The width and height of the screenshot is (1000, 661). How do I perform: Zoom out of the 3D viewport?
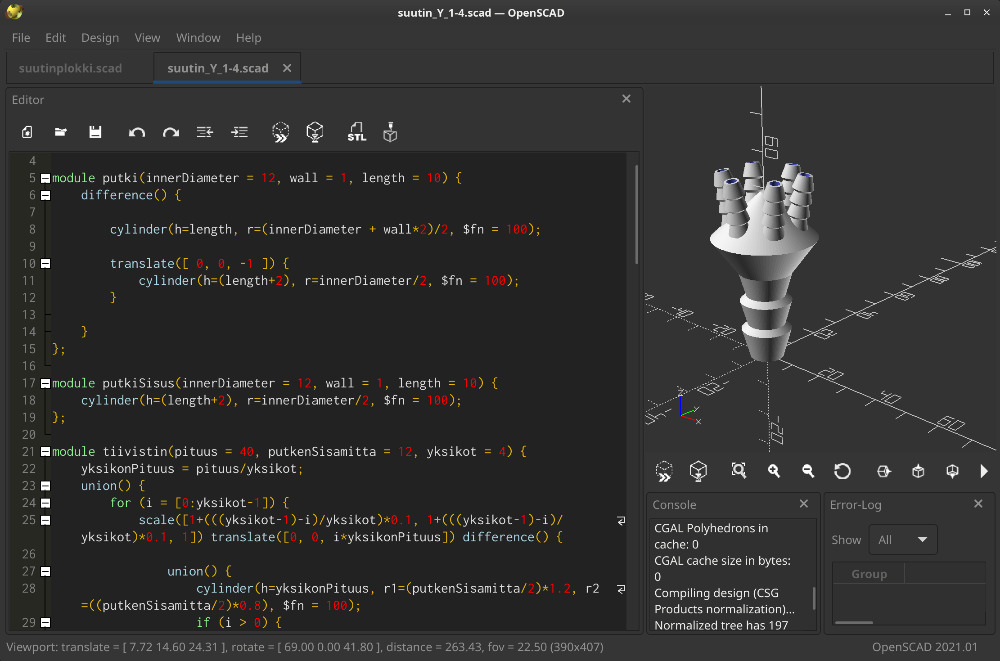pos(808,470)
